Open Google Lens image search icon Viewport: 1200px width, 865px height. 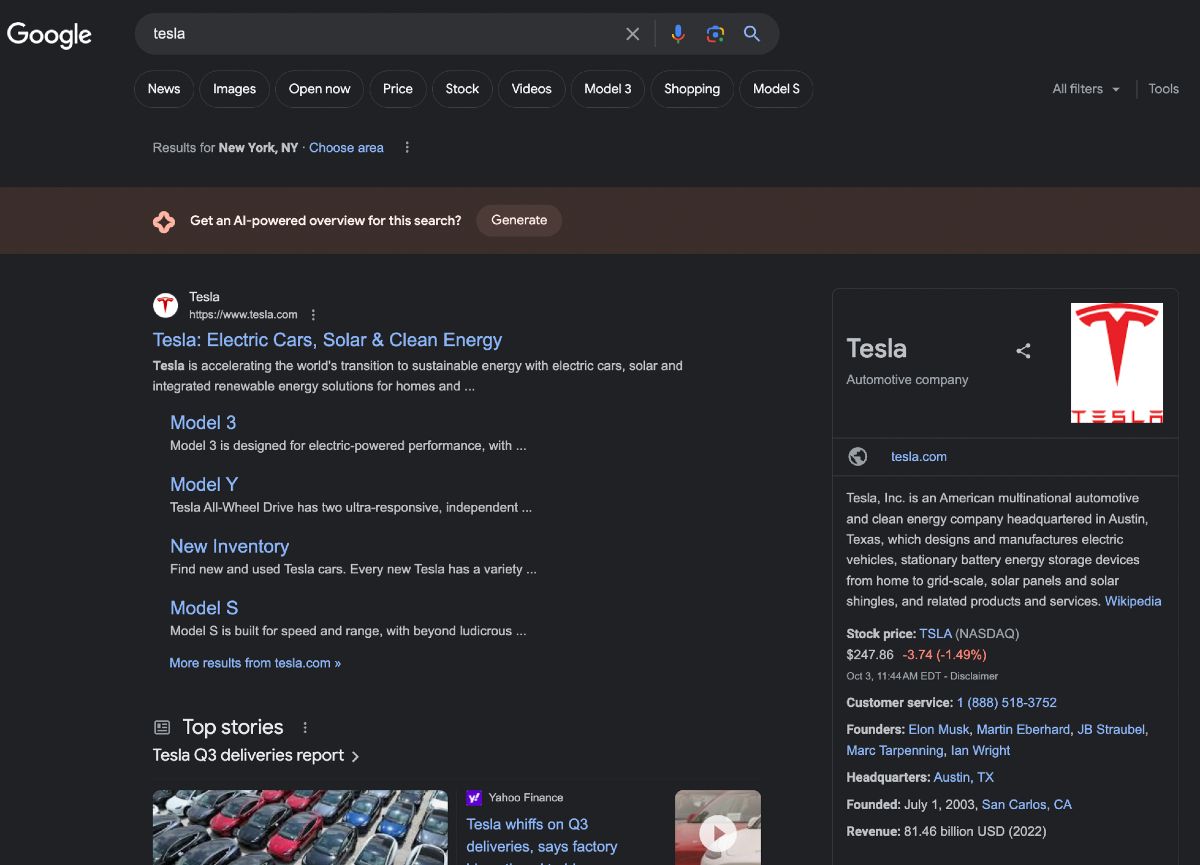click(715, 34)
